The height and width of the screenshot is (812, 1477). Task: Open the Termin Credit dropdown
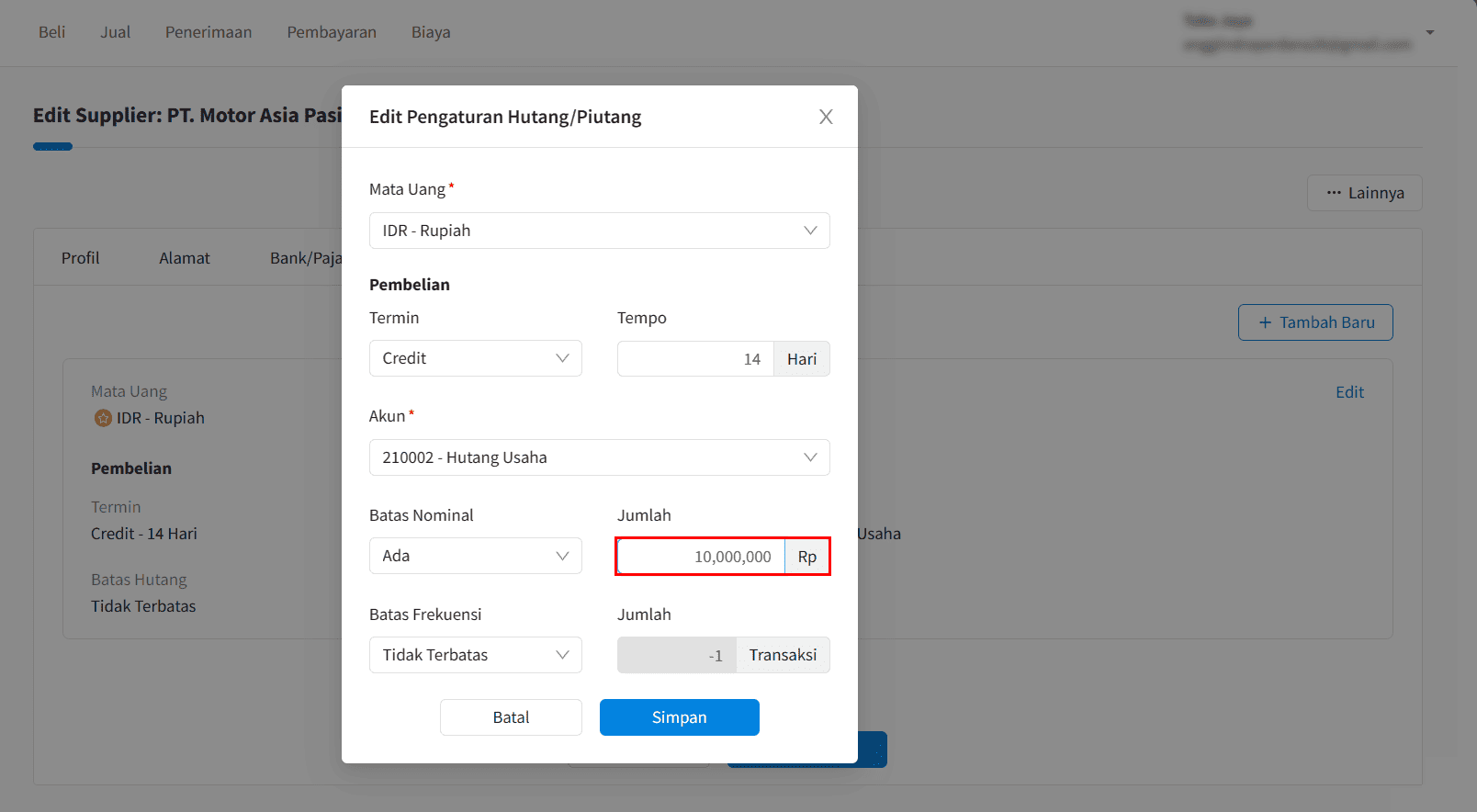coord(475,358)
